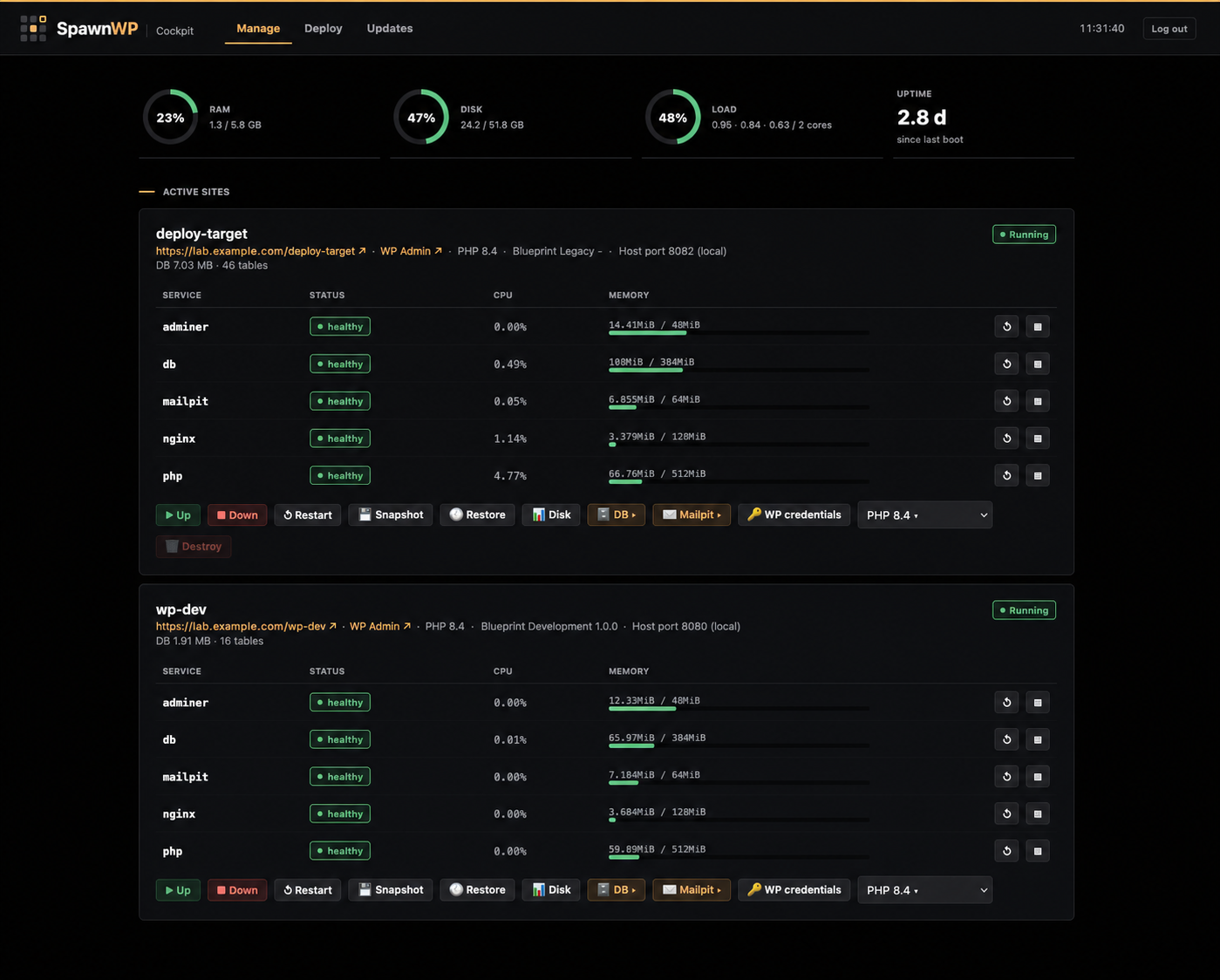
Task: Show Disk usage for wp-dev
Action: point(551,890)
